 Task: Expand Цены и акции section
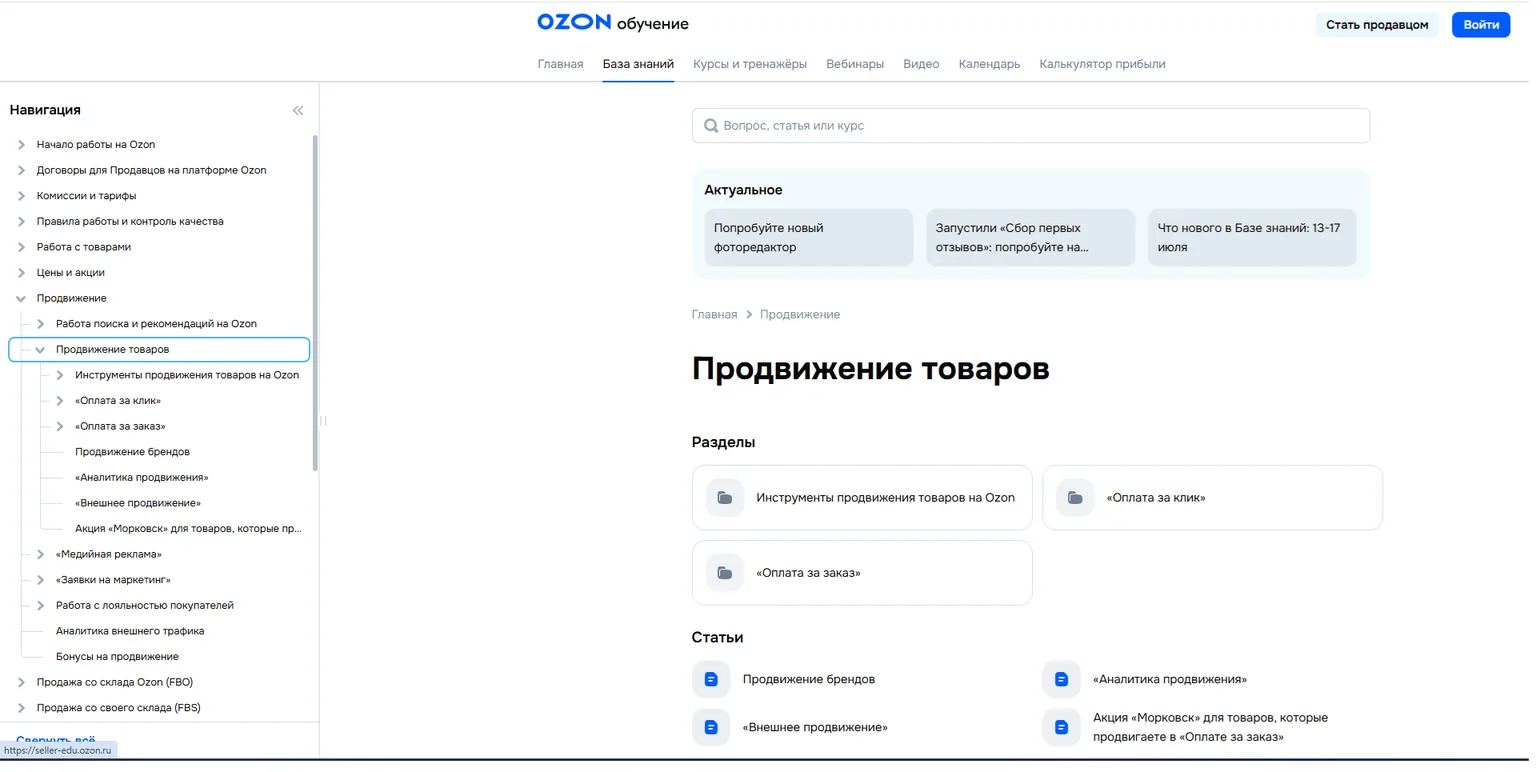[x=21, y=273]
